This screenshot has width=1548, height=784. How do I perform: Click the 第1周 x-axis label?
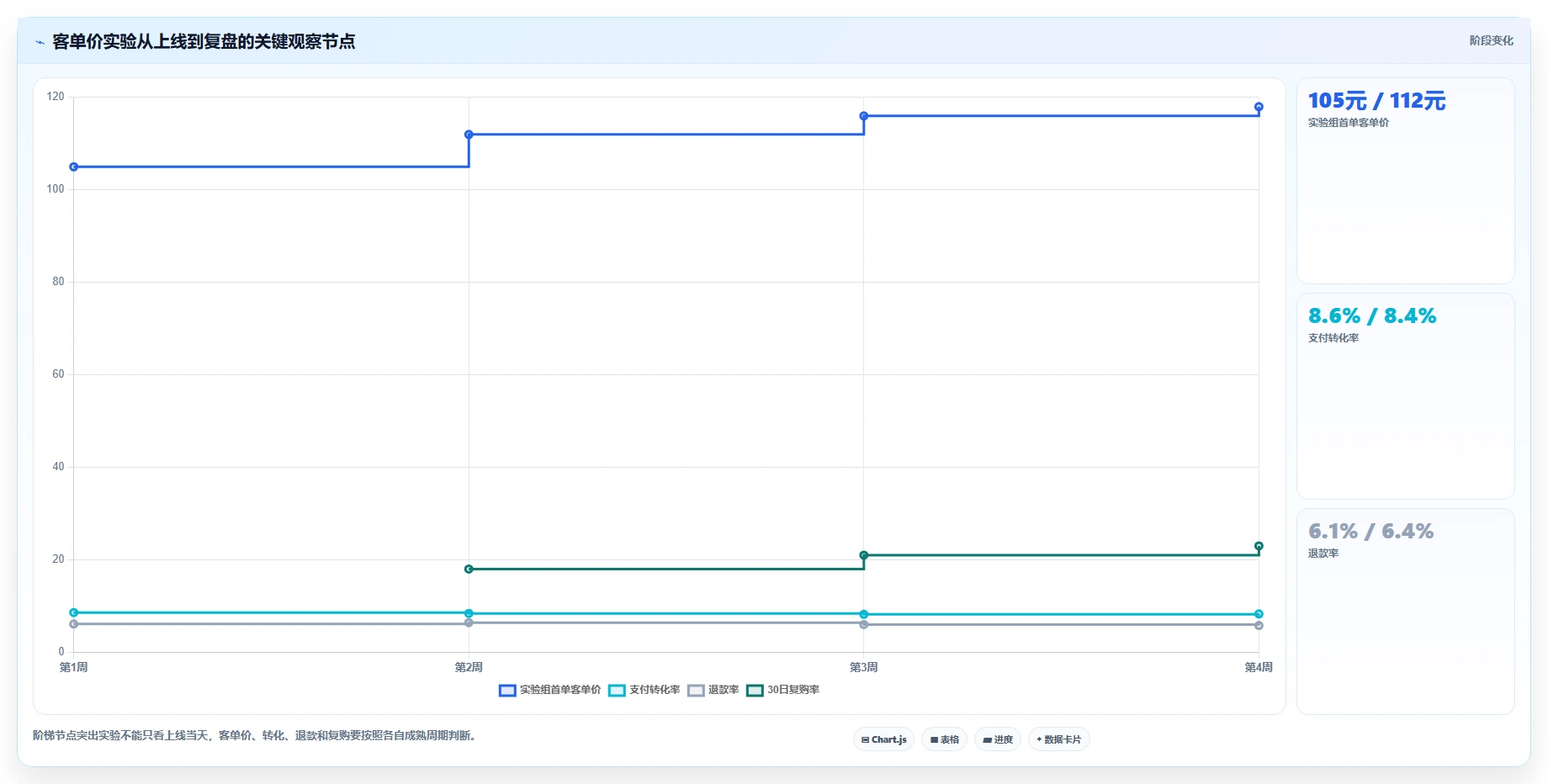pos(74,667)
